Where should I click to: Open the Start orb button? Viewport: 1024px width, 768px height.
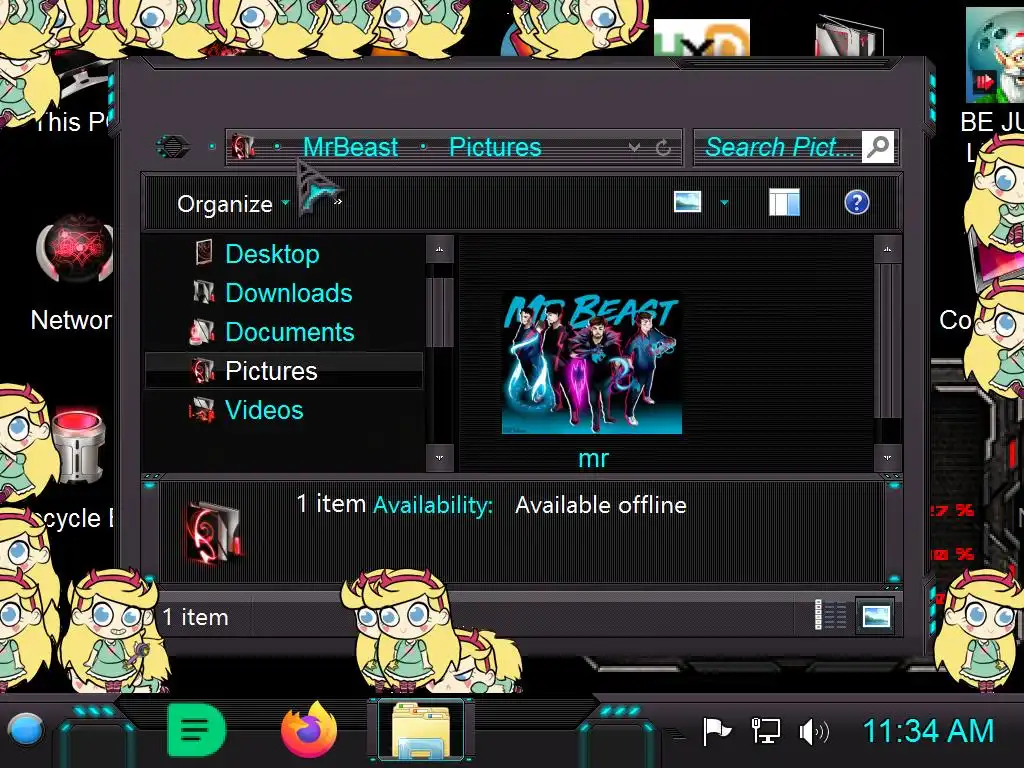pyautogui.click(x=25, y=730)
